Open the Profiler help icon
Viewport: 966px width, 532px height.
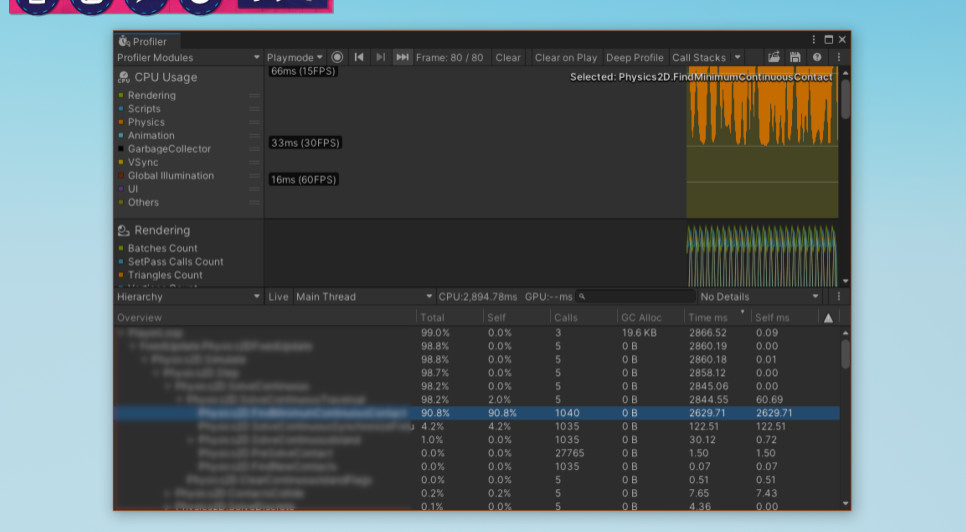click(x=817, y=57)
